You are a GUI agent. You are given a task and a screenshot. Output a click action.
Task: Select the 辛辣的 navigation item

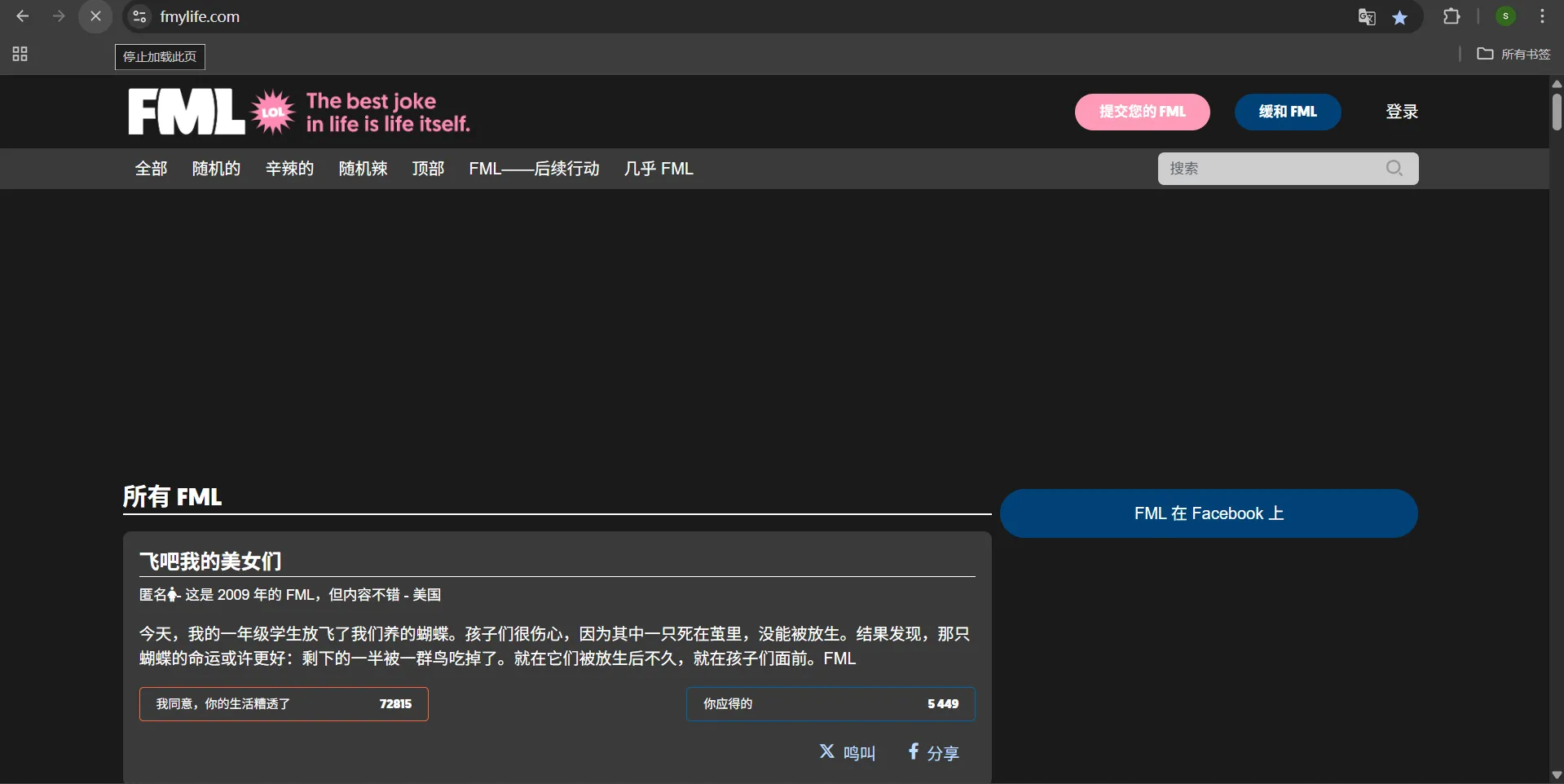(289, 169)
